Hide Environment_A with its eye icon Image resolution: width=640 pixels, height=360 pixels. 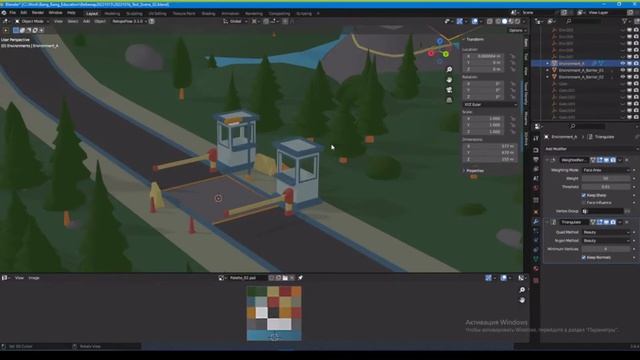coord(623,64)
